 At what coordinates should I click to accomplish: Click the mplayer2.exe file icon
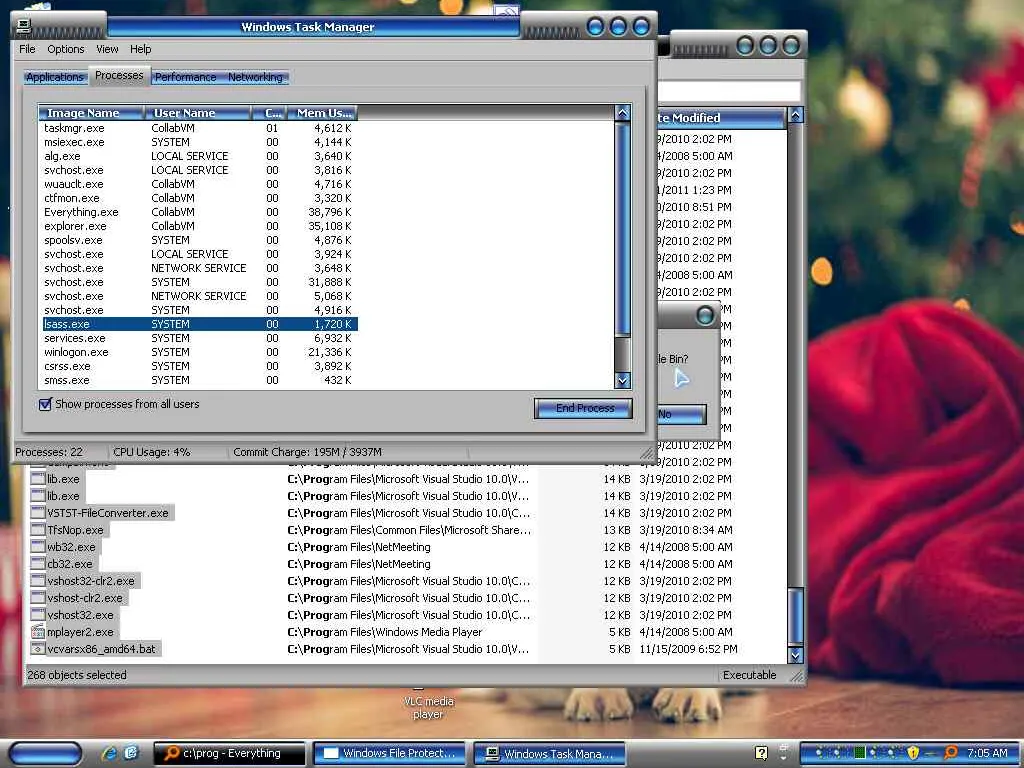coord(38,632)
